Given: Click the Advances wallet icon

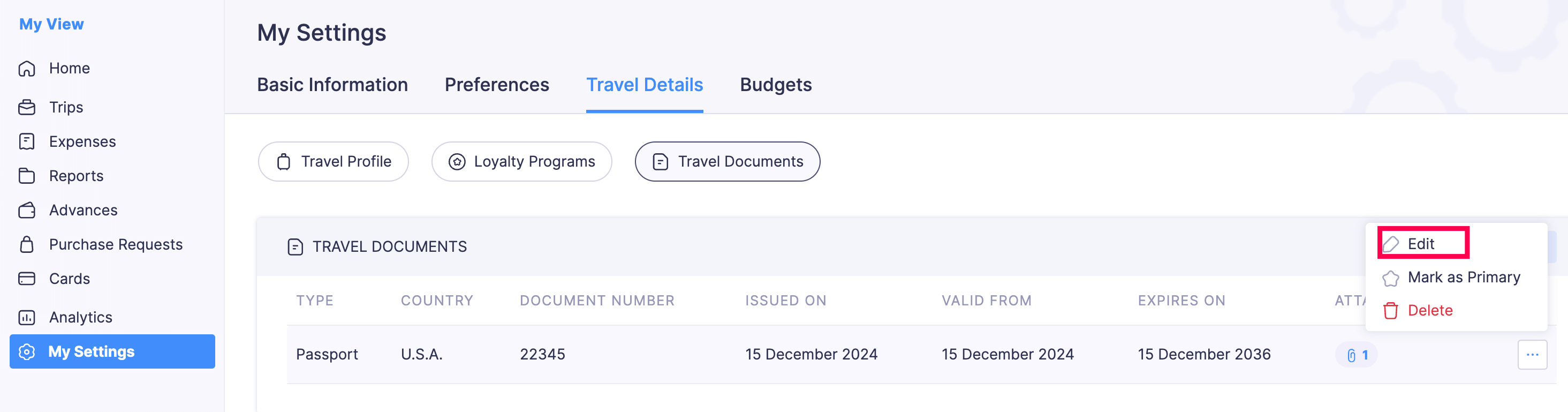Looking at the screenshot, I should 27,210.
